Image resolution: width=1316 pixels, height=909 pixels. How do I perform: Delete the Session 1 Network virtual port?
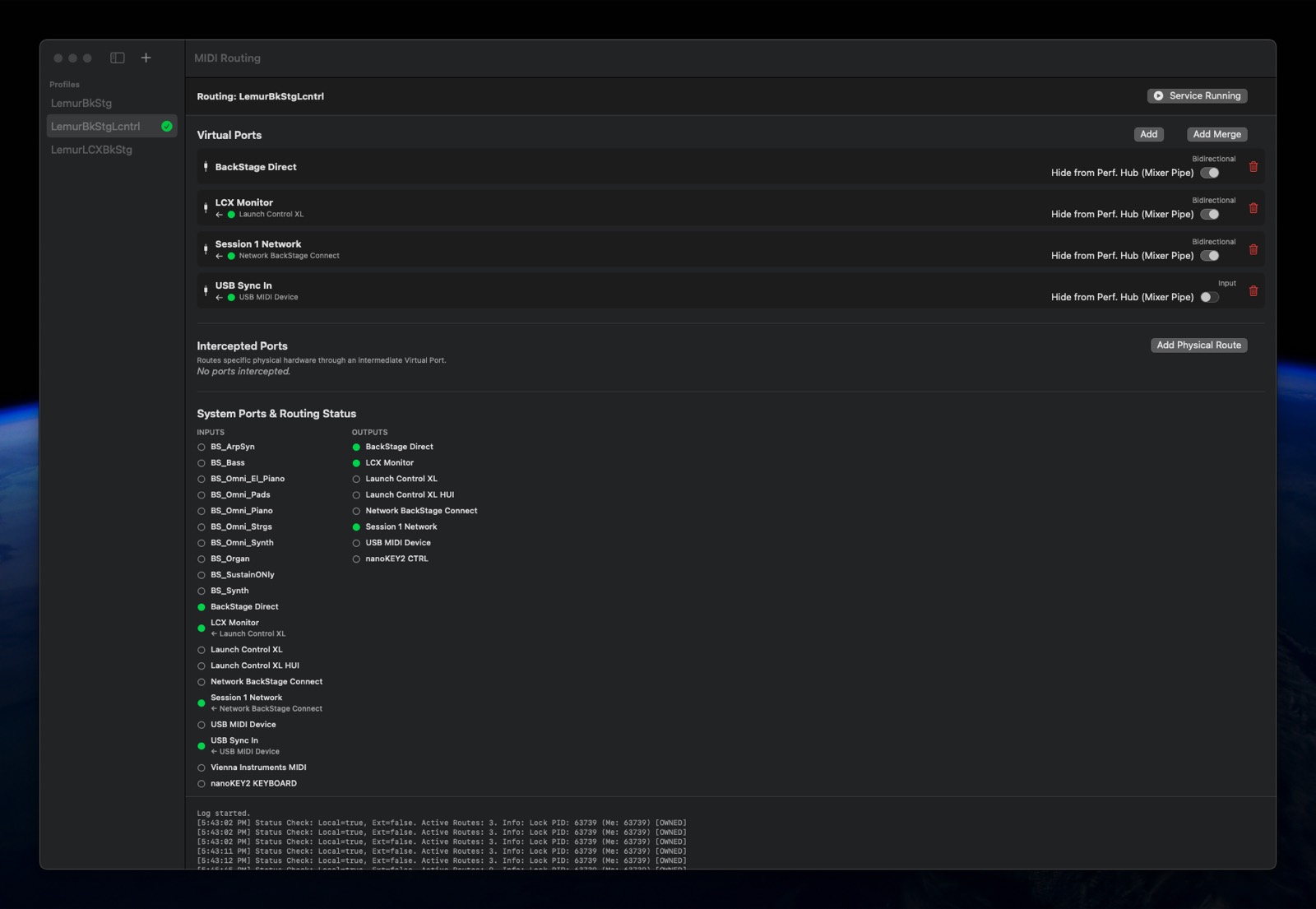1253,249
